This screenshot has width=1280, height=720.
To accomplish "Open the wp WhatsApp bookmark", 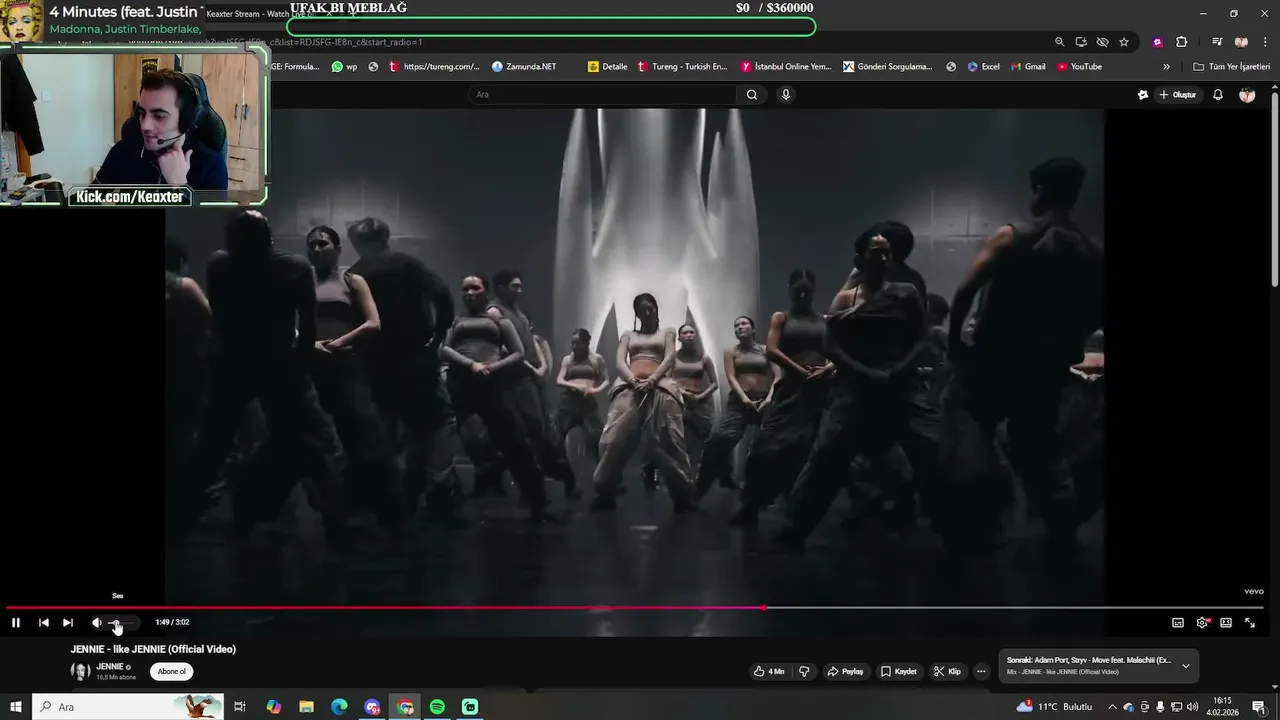I will pos(344,67).
